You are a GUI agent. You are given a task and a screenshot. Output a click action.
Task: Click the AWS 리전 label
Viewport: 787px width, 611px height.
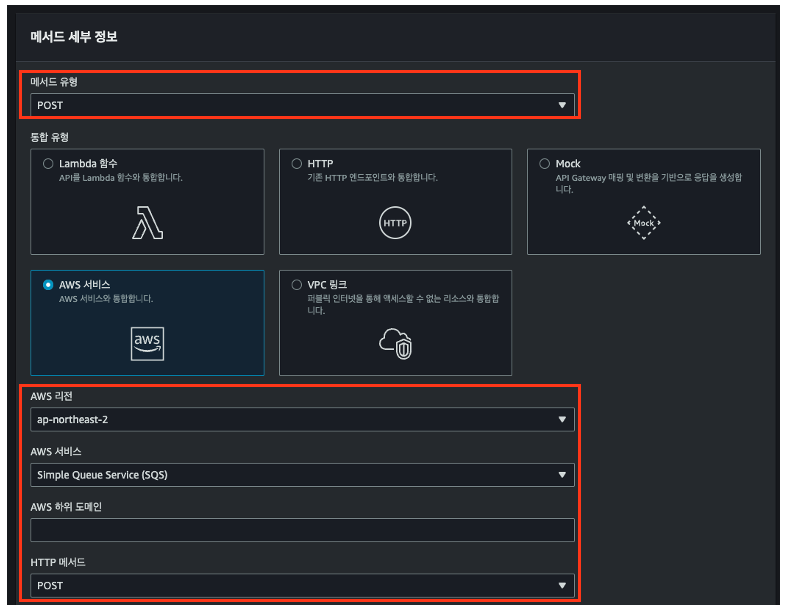pos(51,396)
